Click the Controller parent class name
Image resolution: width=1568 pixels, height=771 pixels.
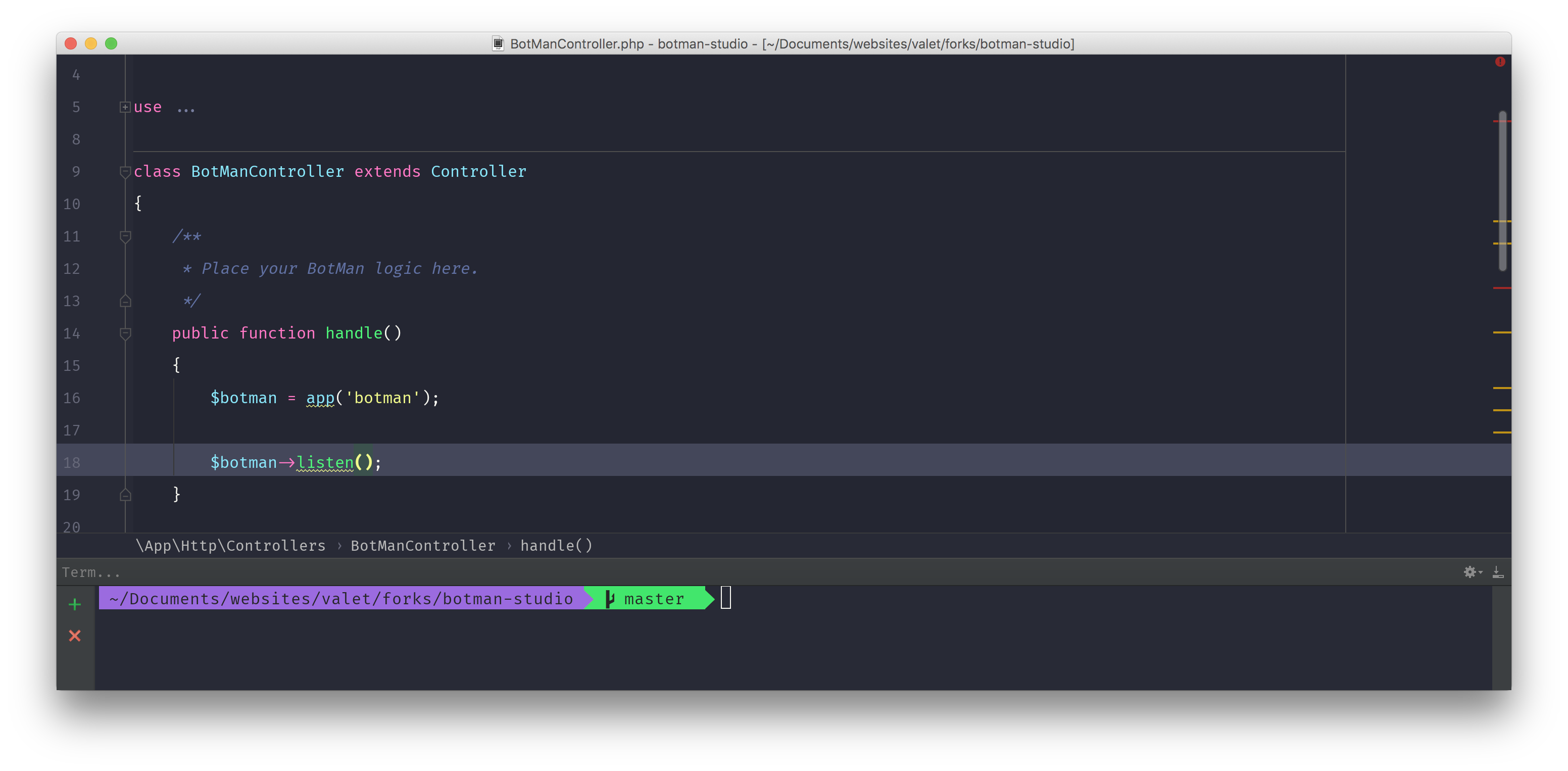coord(478,172)
